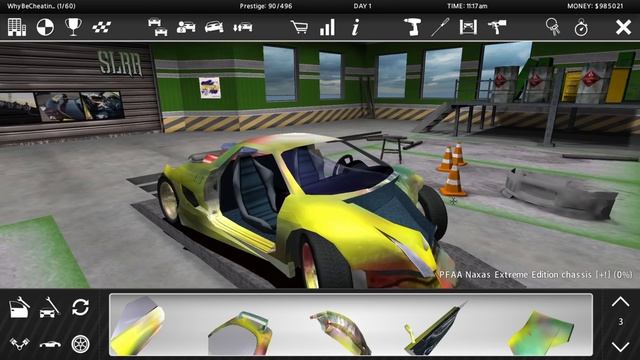Viewport: 640px width, 360px height.
Task: Pick the green-yellow hood panel thumbnail
Action: (541, 332)
